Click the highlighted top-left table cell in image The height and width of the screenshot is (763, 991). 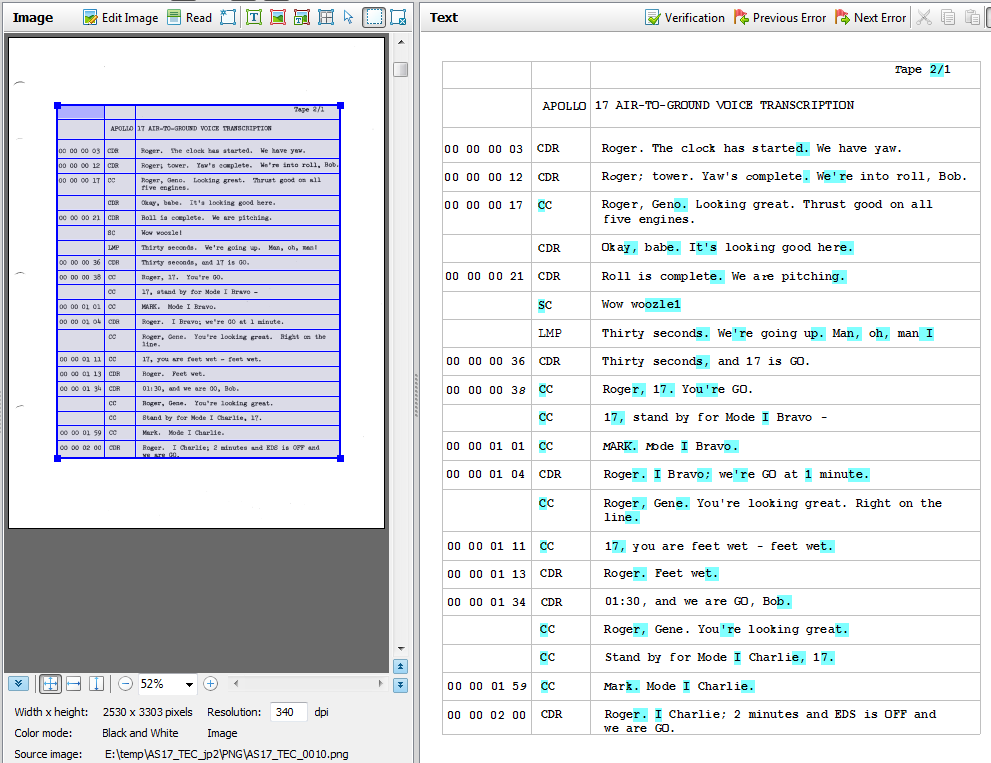[x=81, y=113]
